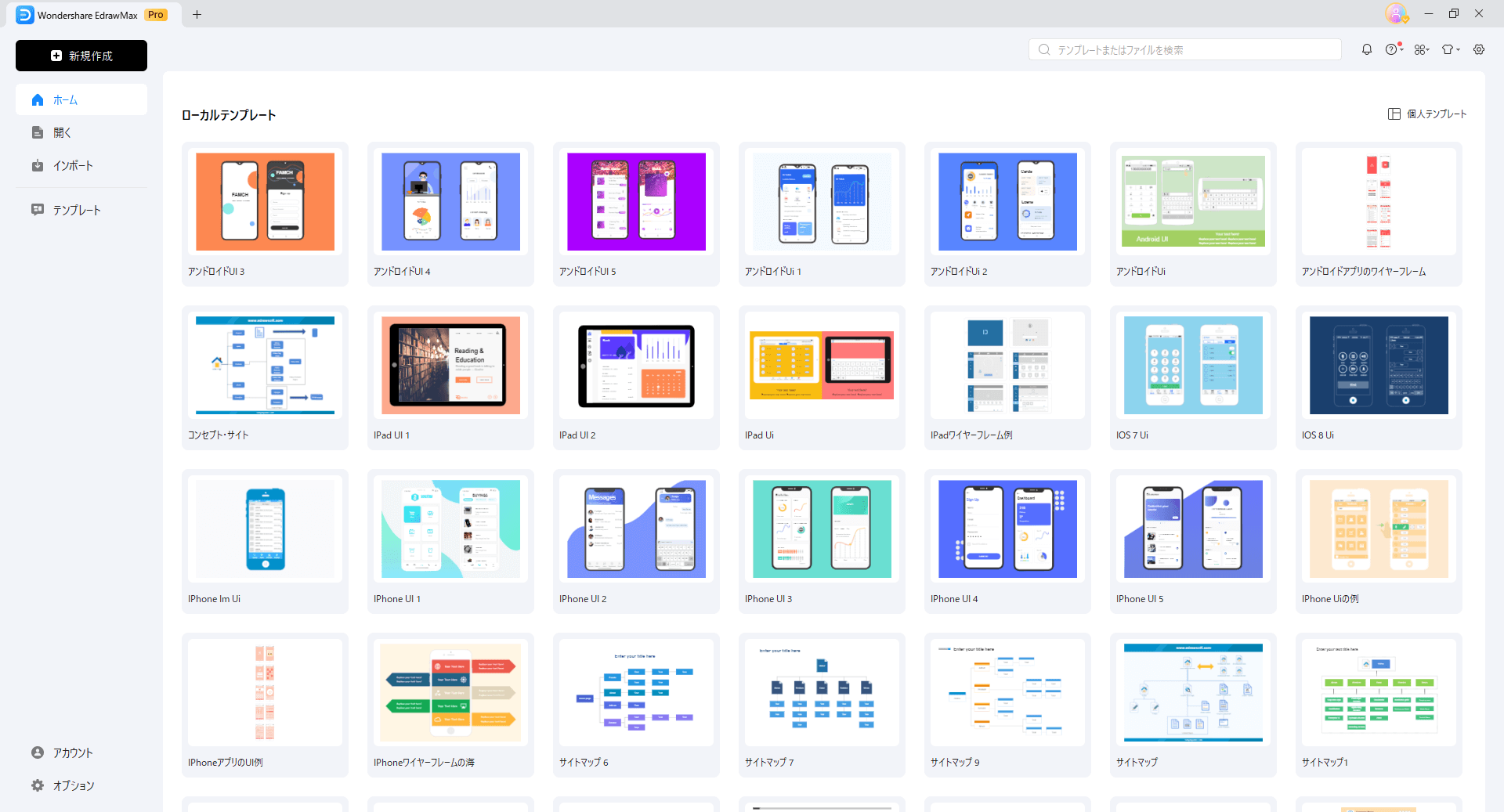Click the home icon in sidebar
Viewport: 1504px width, 812px height.
(x=38, y=100)
